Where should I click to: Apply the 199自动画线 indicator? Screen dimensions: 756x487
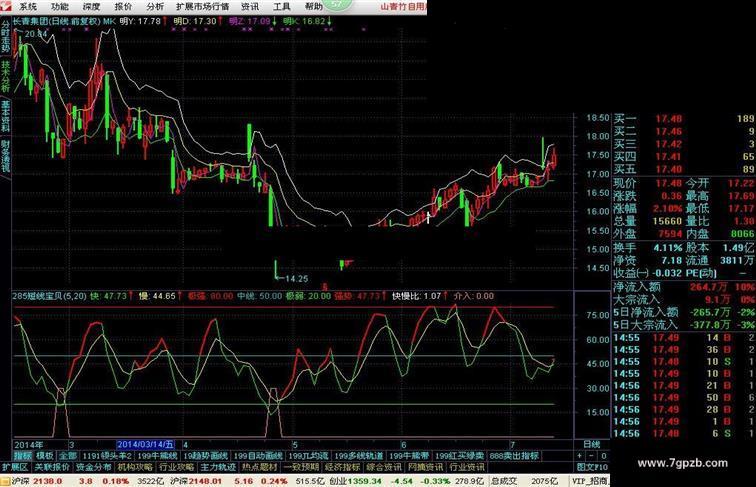click(x=258, y=456)
